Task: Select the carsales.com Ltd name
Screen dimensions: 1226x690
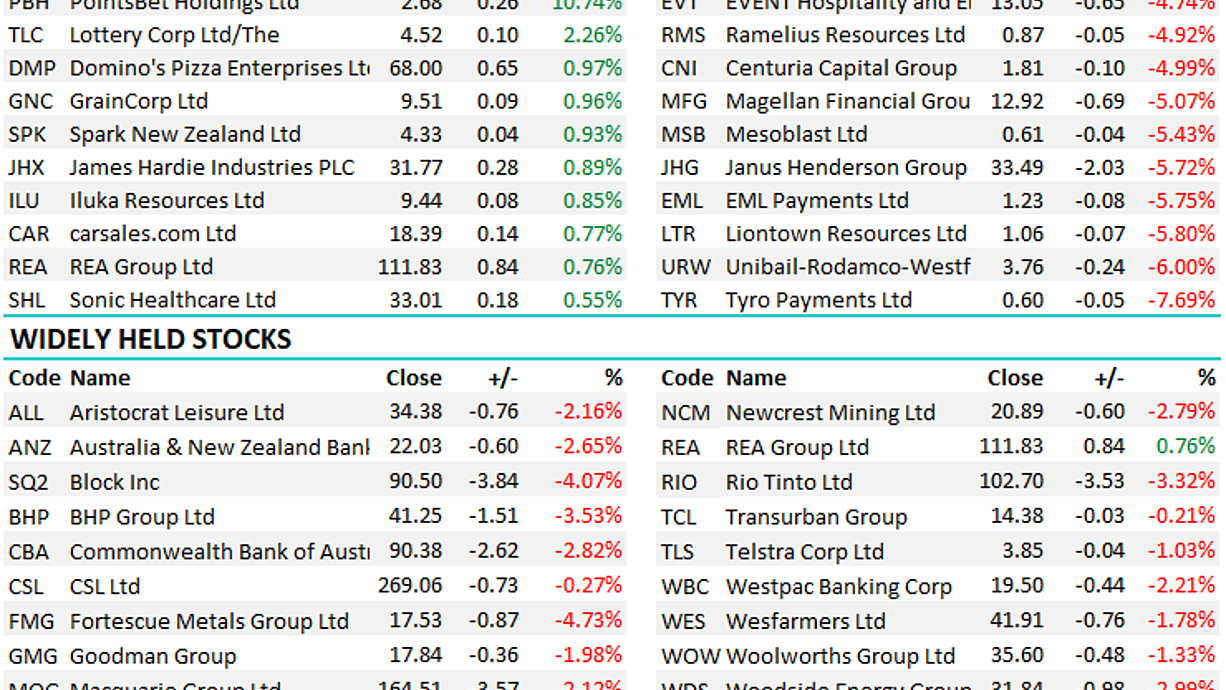Action: [153, 233]
